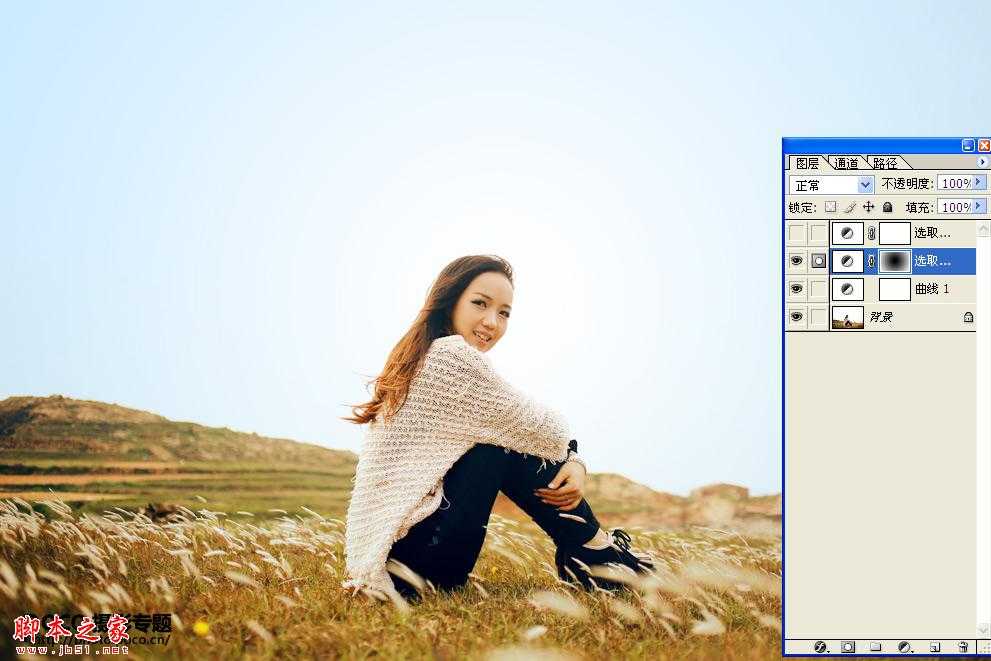
Task: Click the add layer mask button
Action: [848, 647]
